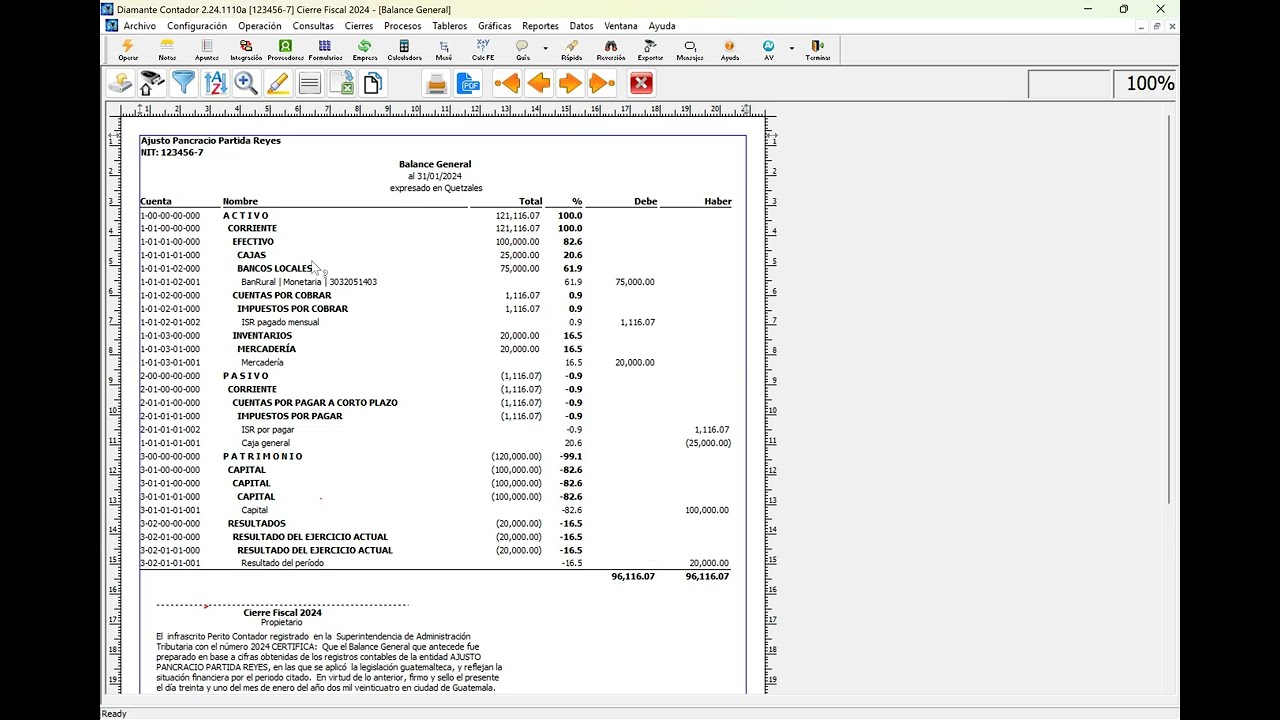The width and height of the screenshot is (1280, 720).
Task: Select the ISR pagado mensual row
Action: (435, 322)
